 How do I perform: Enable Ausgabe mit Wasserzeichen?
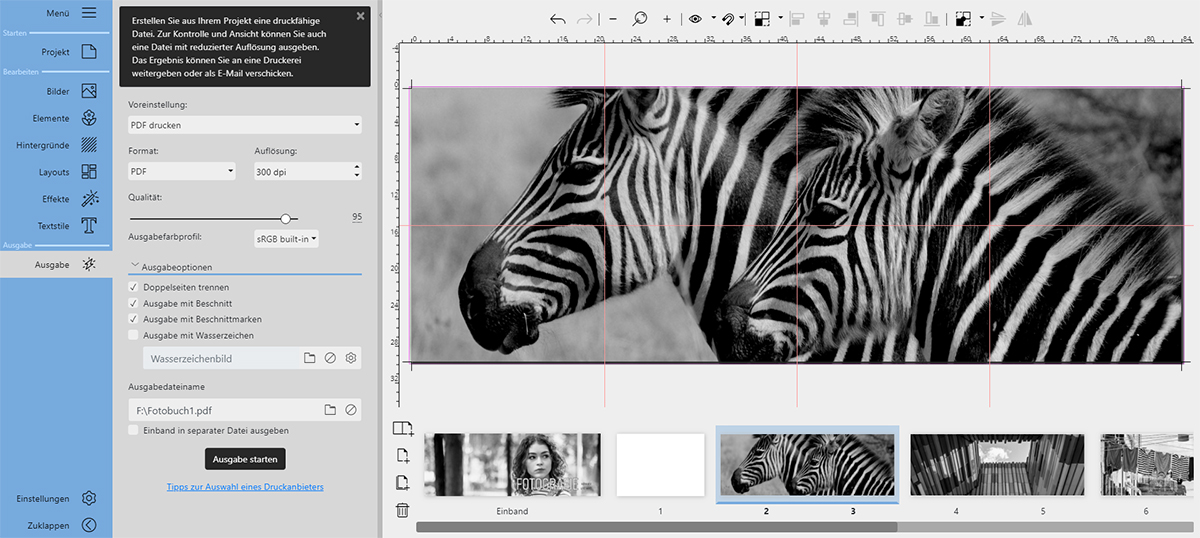click(134, 335)
